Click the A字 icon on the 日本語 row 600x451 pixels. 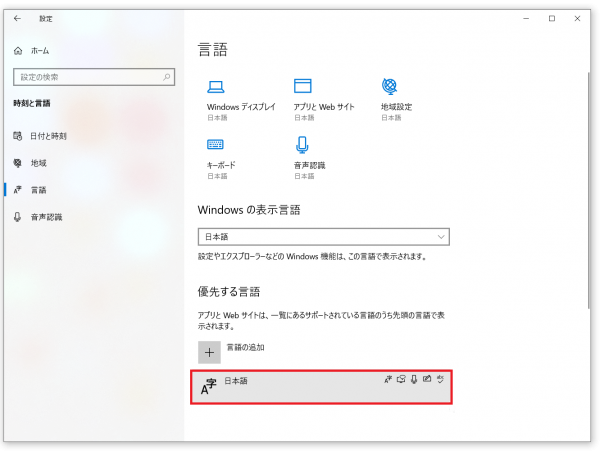[209, 386]
